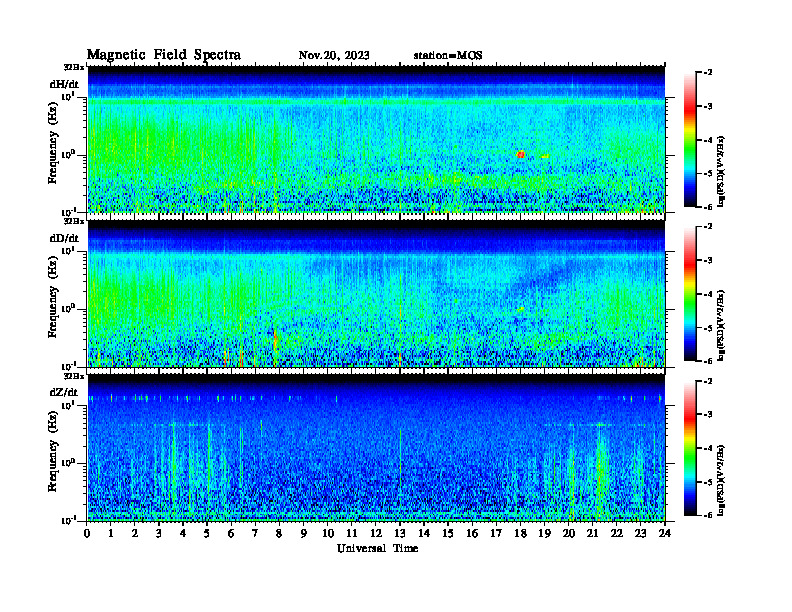Click inside the dZ/dt spectrogram plot
Viewport: 792px width, 612px height.
(x=376, y=448)
